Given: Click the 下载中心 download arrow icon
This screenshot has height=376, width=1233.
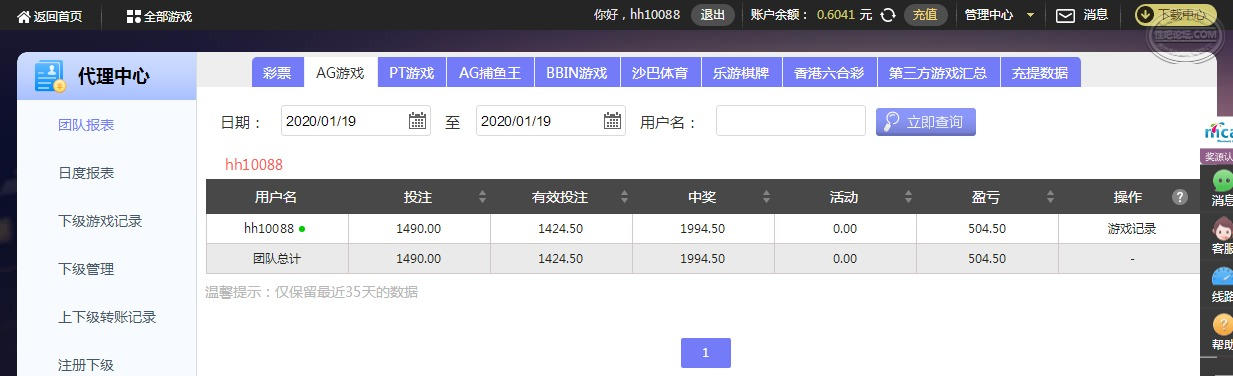Looking at the screenshot, I should tap(1145, 15).
